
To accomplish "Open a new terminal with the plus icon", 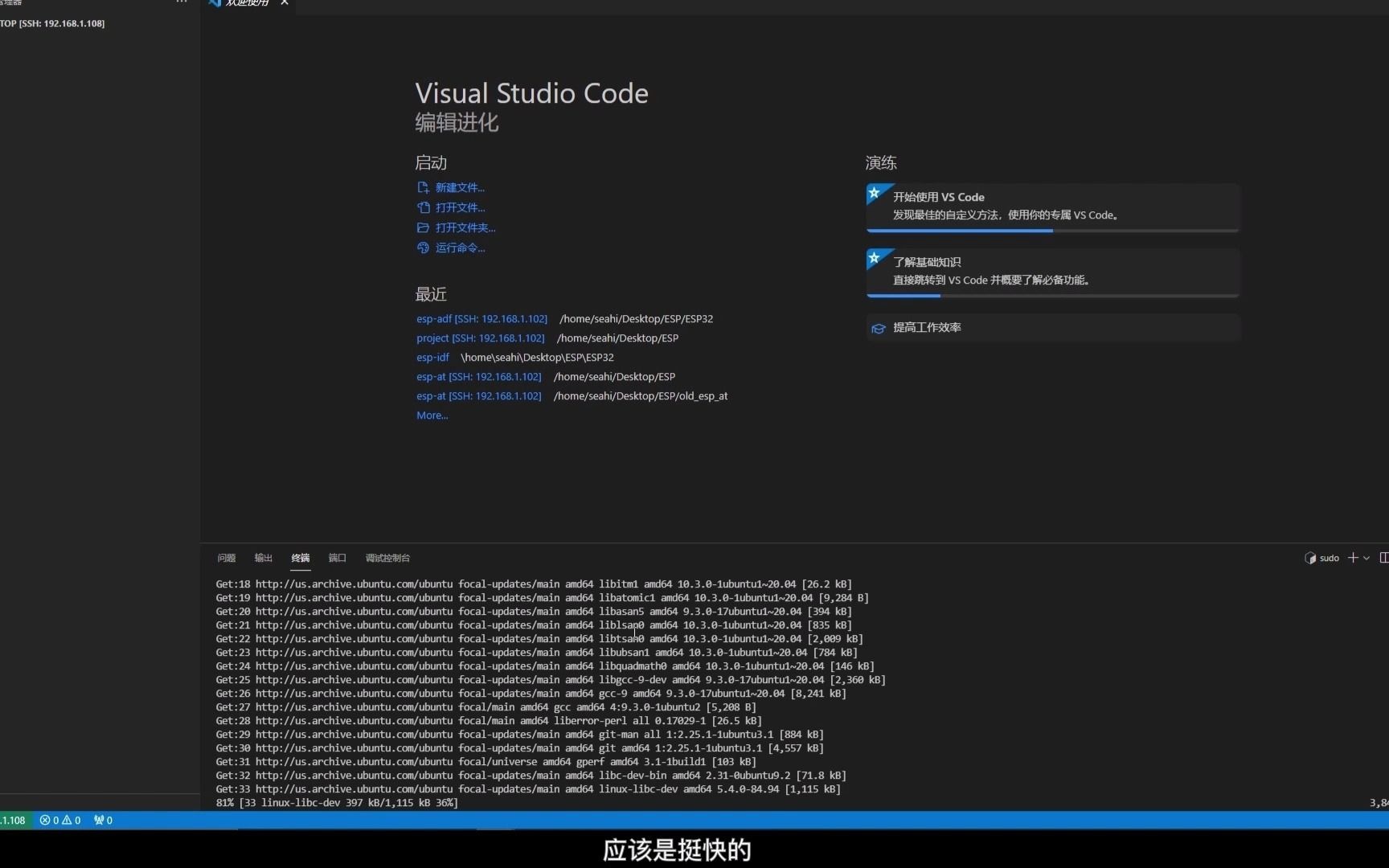I will (1353, 558).
